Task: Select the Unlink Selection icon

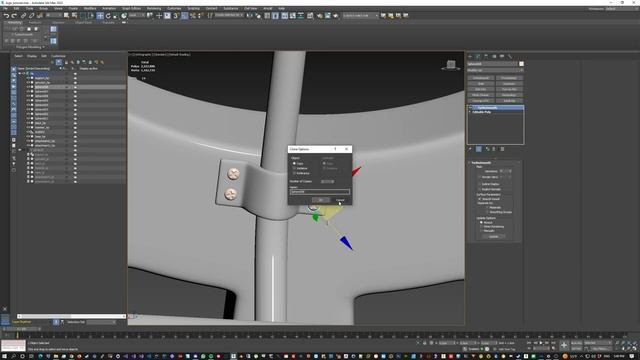Action: coord(31,16)
